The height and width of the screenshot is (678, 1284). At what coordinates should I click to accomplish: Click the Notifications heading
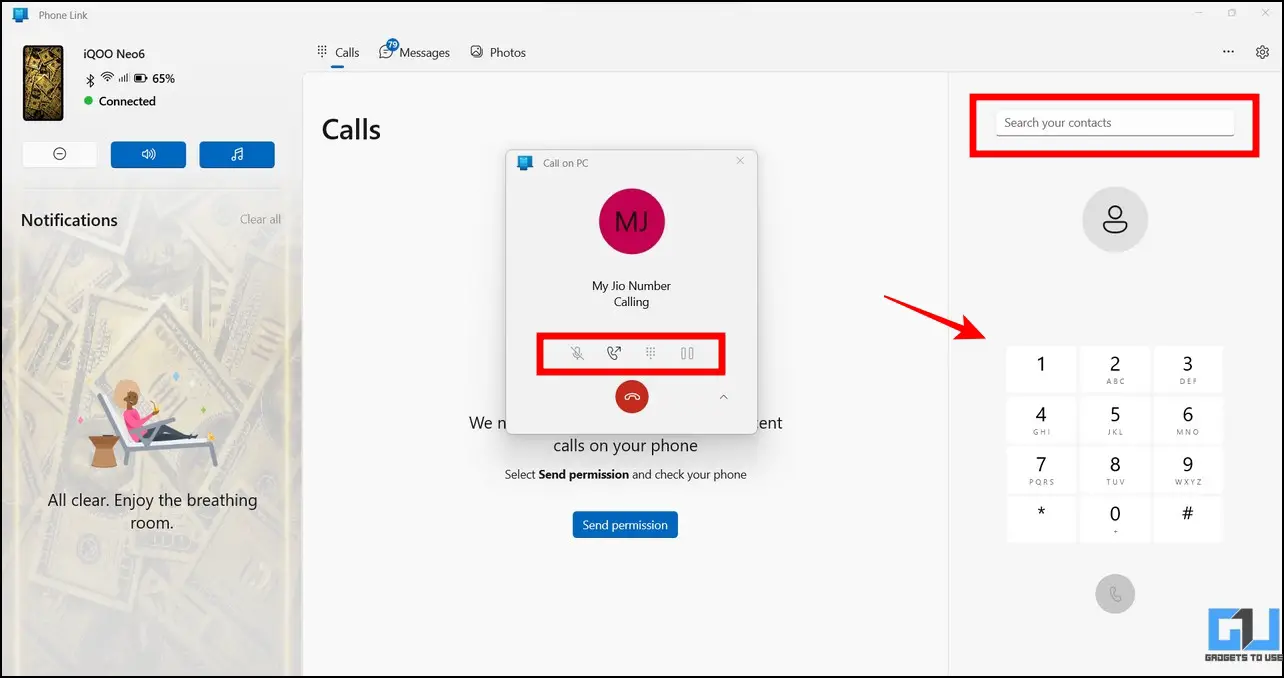pos(69,220)
